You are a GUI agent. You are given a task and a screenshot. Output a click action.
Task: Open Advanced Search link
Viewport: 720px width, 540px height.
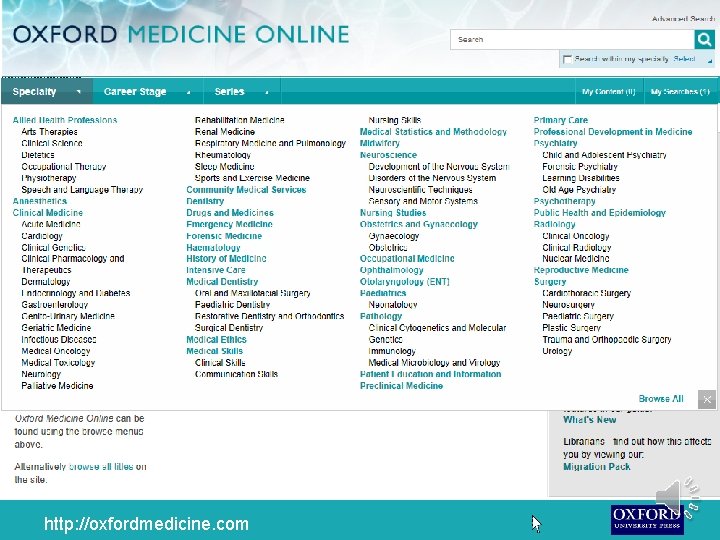pyautogui.click(x=683, y=19)
